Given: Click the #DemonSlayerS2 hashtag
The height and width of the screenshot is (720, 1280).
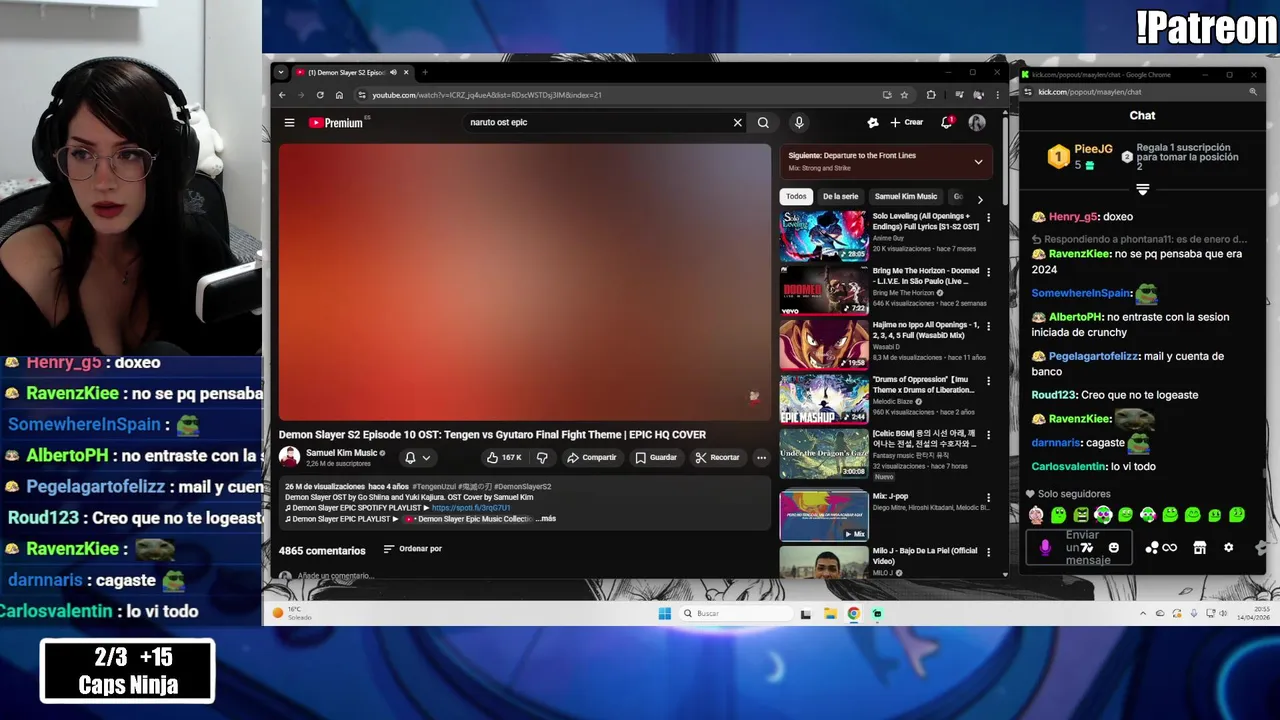Looking at the screenshot, I should tap(522, 487).
